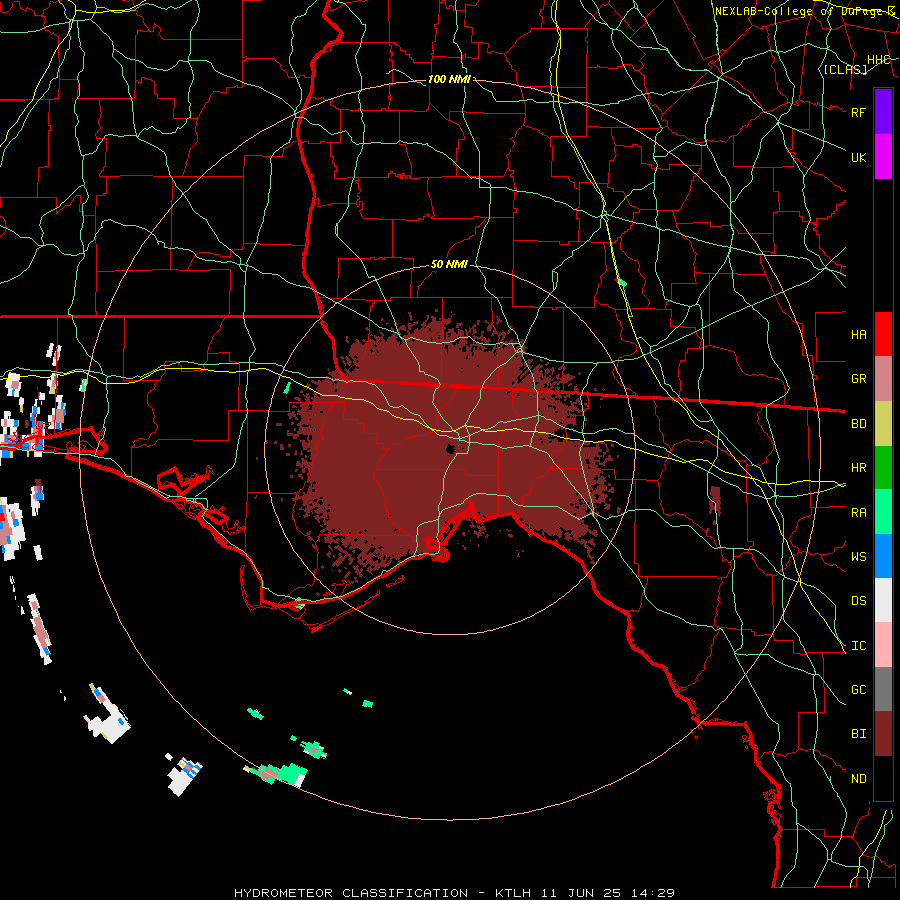Click the GR legend label
Viewport: 900px width, 900px height.
(858, 379)
